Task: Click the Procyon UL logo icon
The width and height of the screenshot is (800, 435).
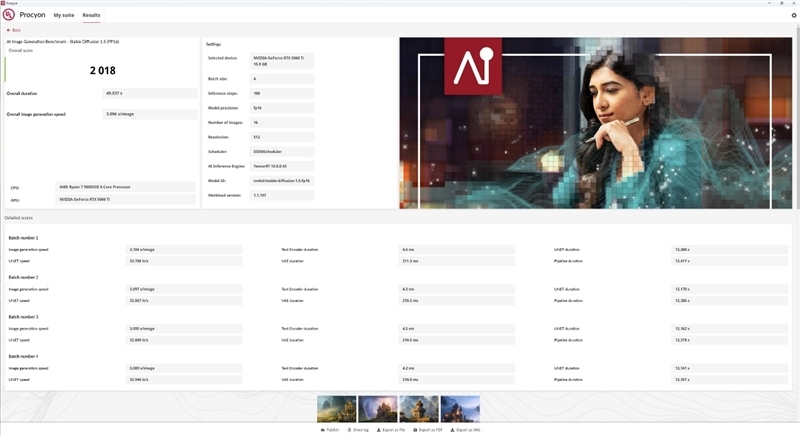Action: click(x=9, y=15)
